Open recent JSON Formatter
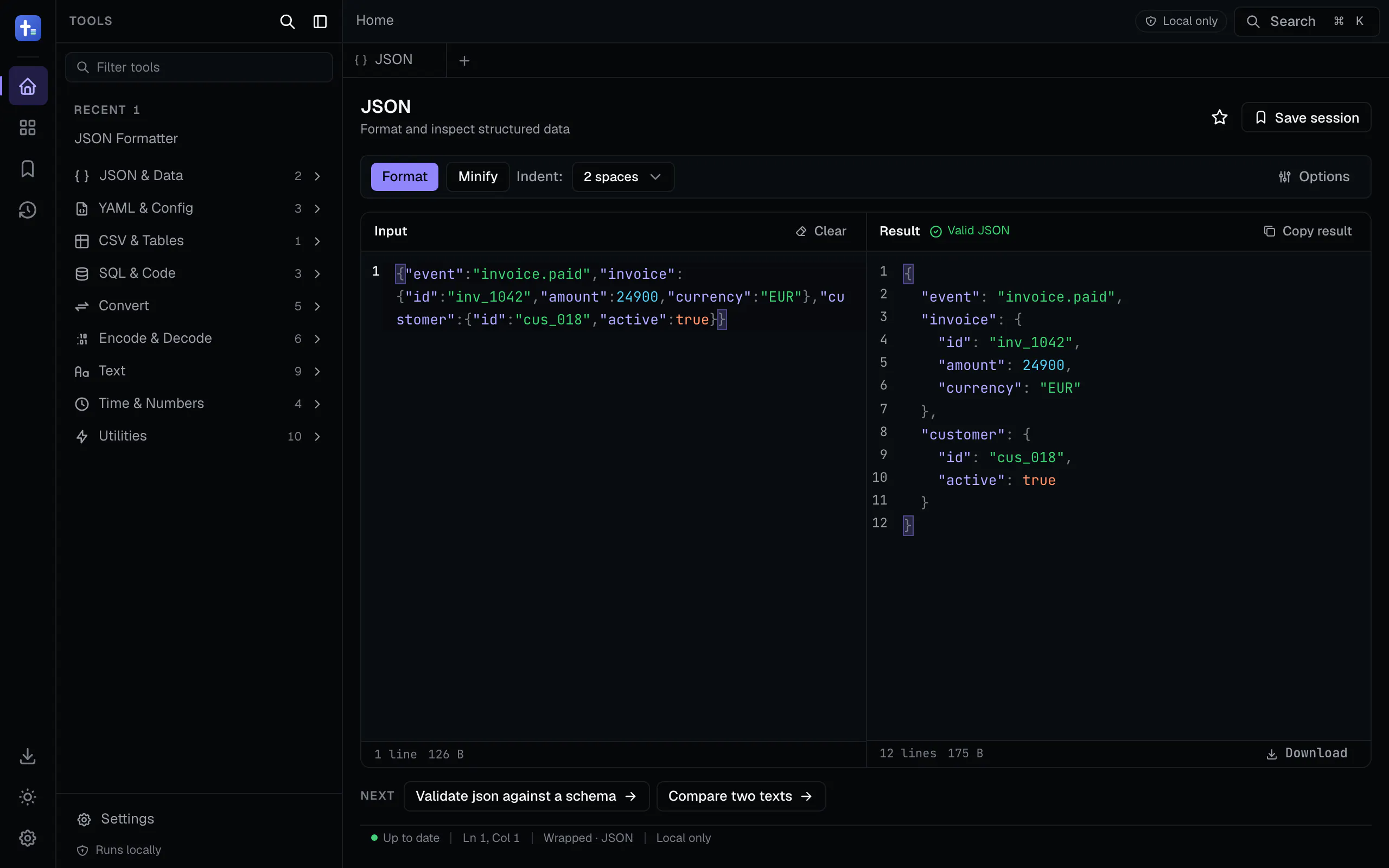 [x=126, y=138]
